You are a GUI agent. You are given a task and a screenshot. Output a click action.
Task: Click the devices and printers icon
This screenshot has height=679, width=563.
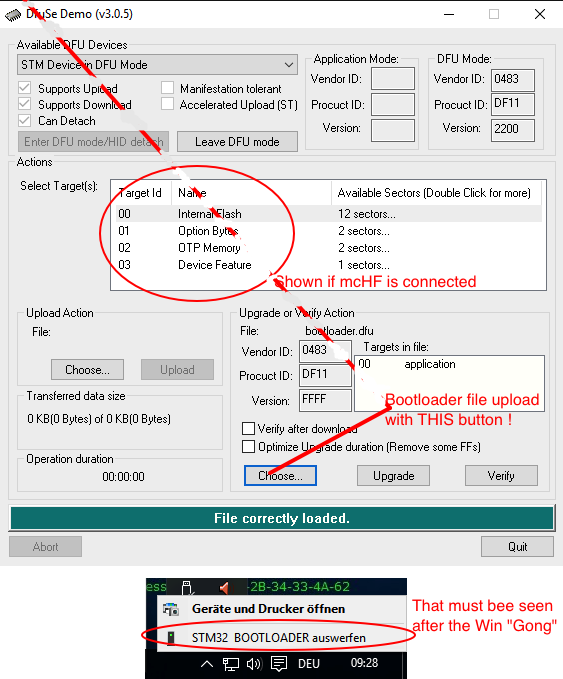[171, 609]
